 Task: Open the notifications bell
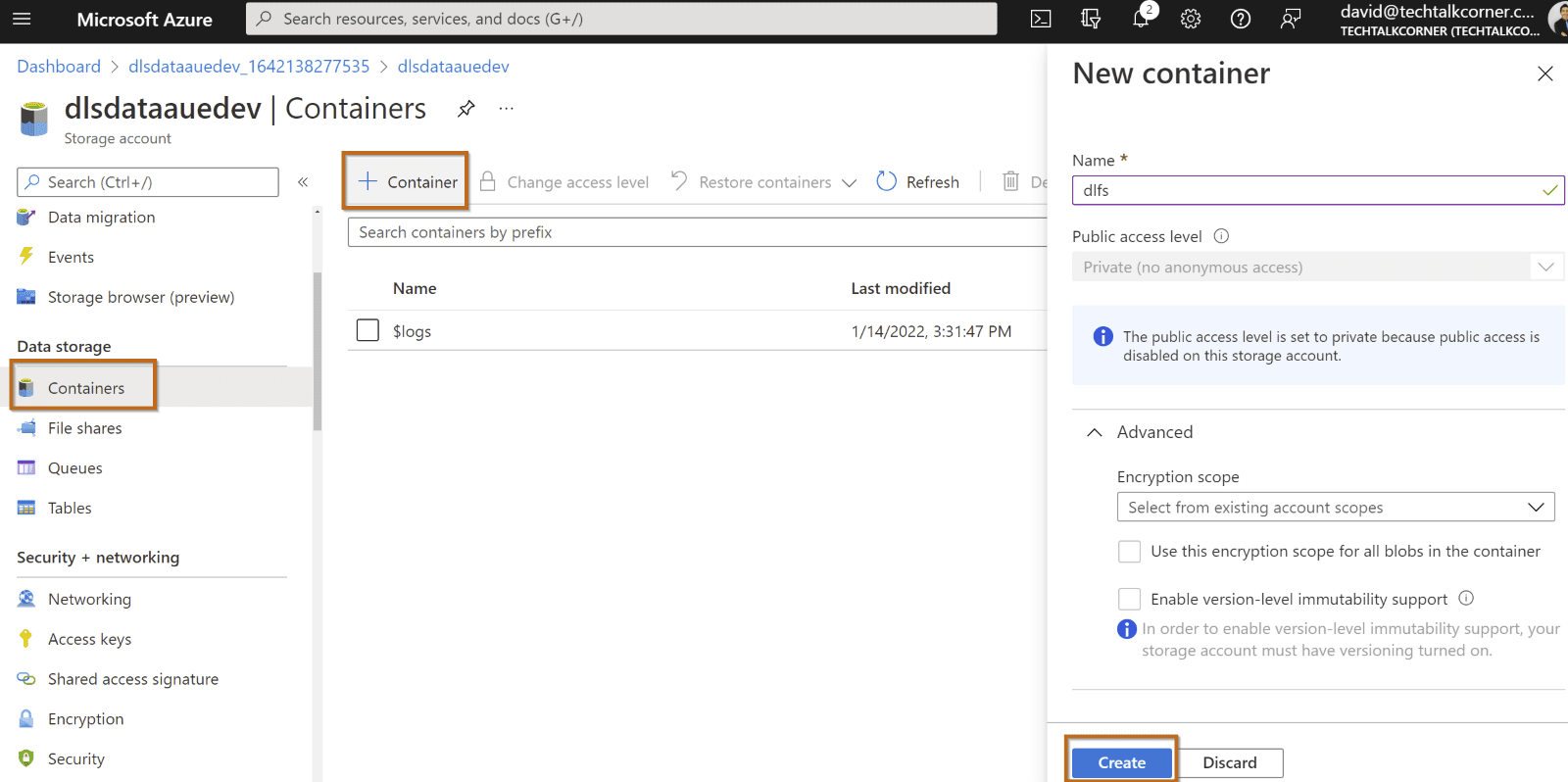tap(1141, 19)
